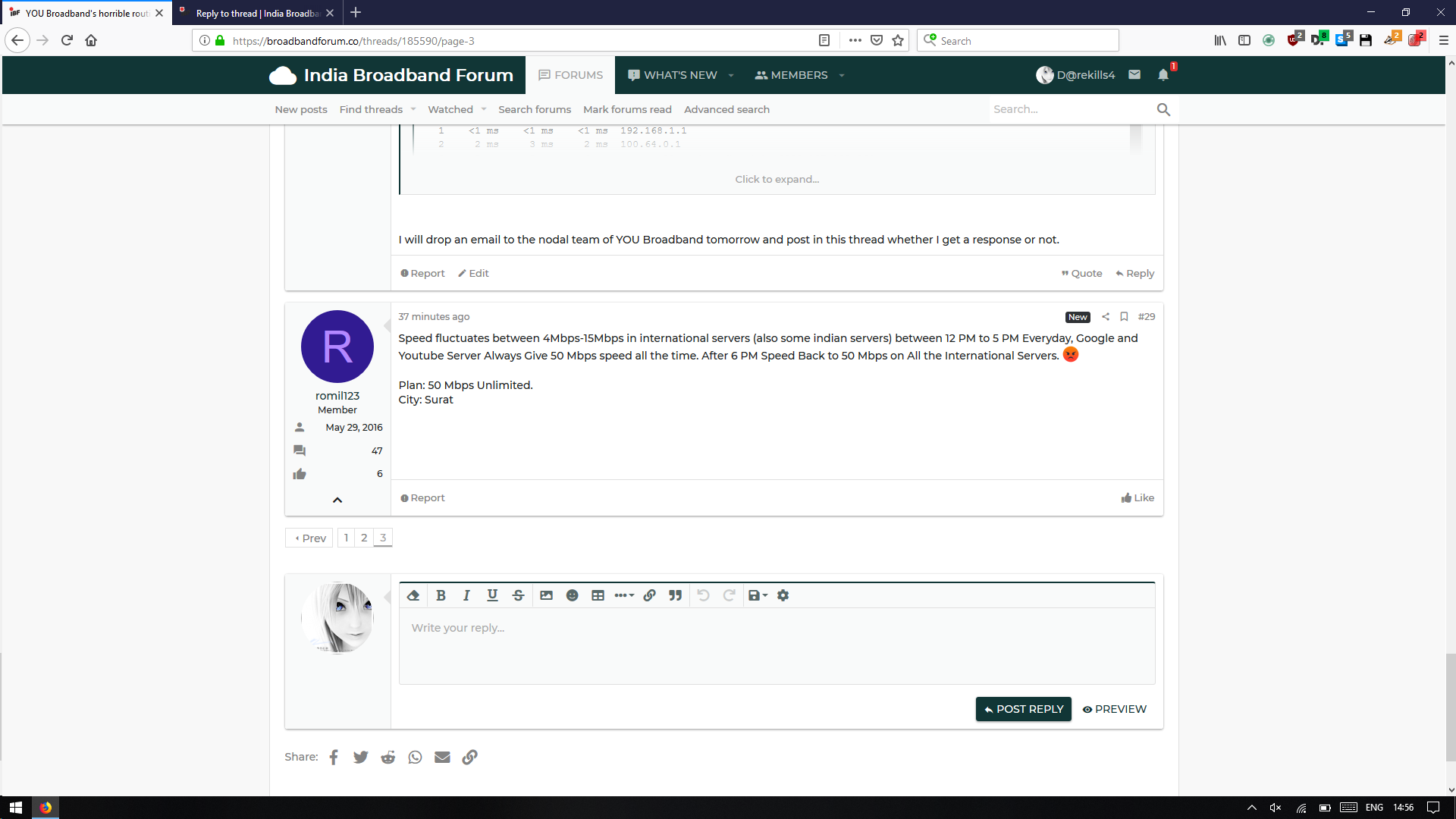Open page 2 of the thread
This screenshot has width=1456, height=819.
tap(365, 538)
